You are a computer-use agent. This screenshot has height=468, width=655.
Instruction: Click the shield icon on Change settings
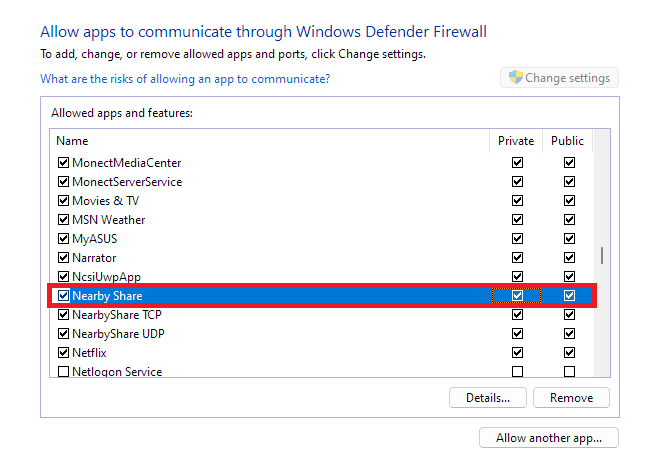pos(516,78)
